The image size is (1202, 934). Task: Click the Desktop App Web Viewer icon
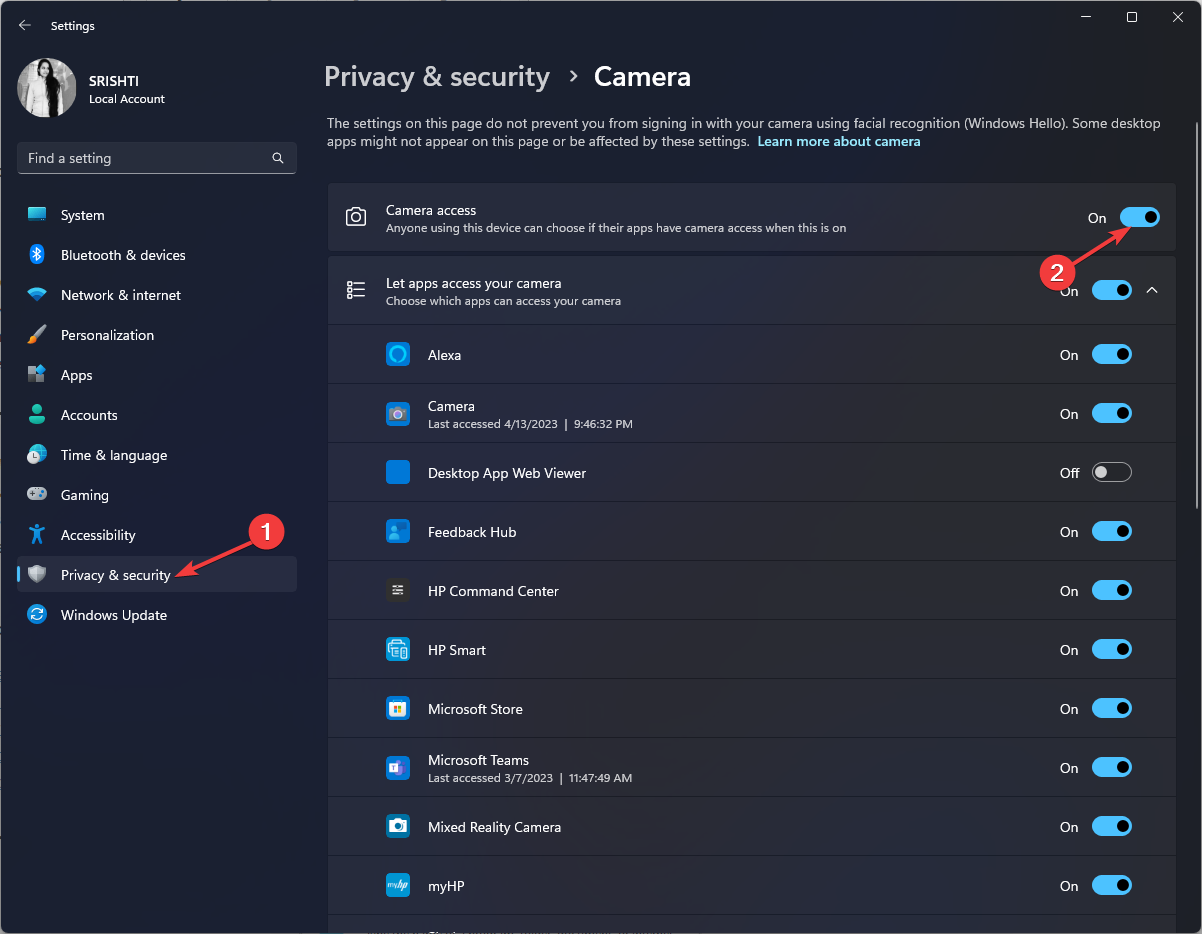[x=398, y=472]
